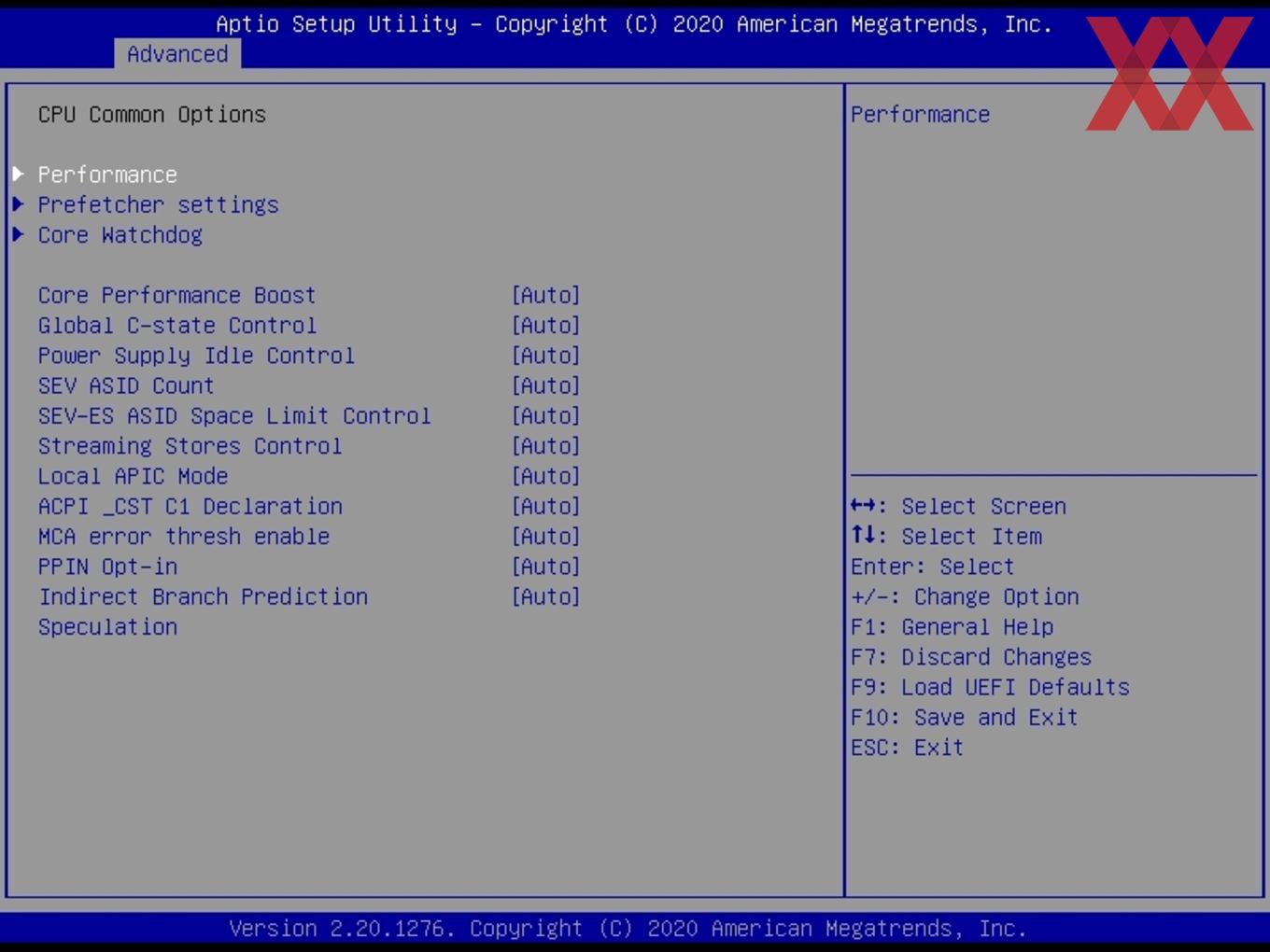The height and width of the screenshot is (952, 1270).
Task: Click the CPU Common Options heading
Action: click(152, 114)
